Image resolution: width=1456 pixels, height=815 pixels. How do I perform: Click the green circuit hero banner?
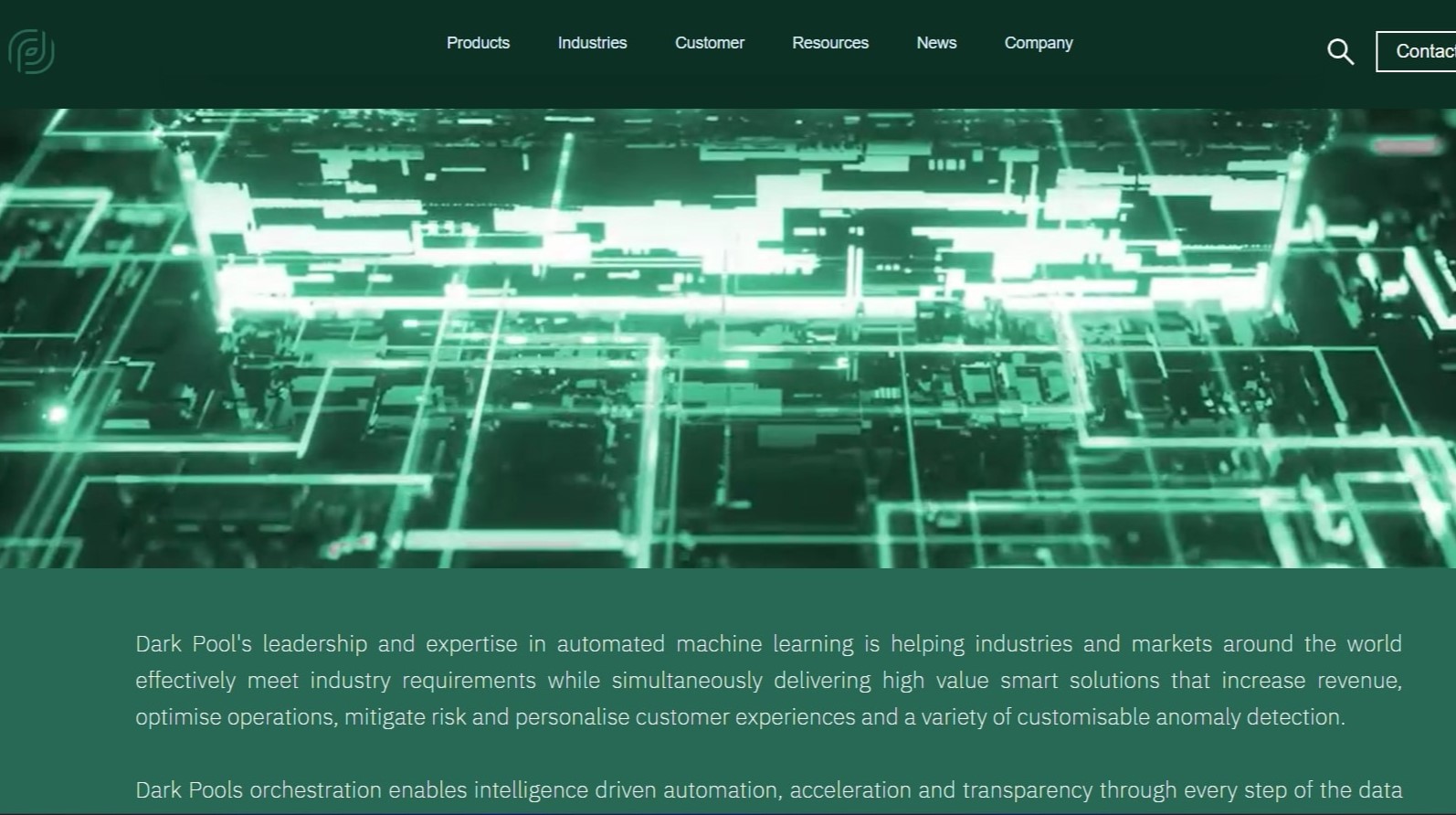pyautogui.click(x=727, y=338)
